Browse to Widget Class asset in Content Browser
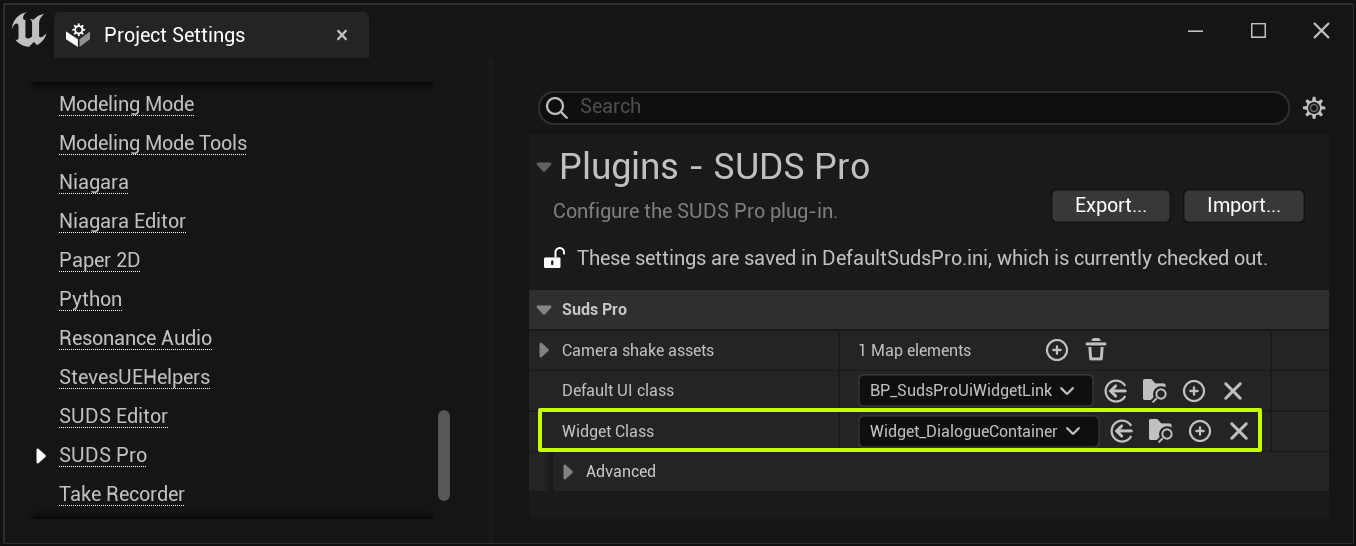 [x=1160, y=431]
